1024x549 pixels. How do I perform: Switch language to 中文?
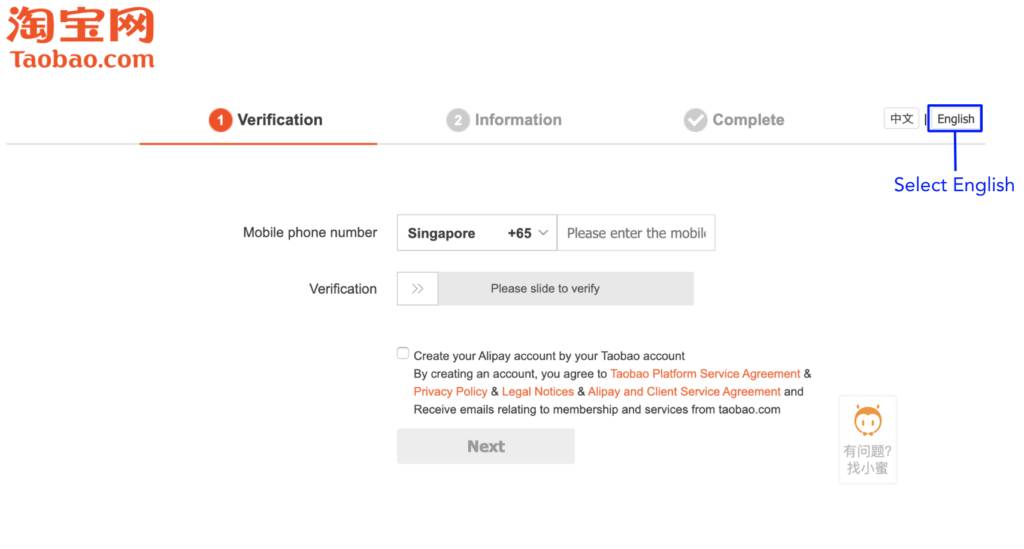click(x=901, y=119)
